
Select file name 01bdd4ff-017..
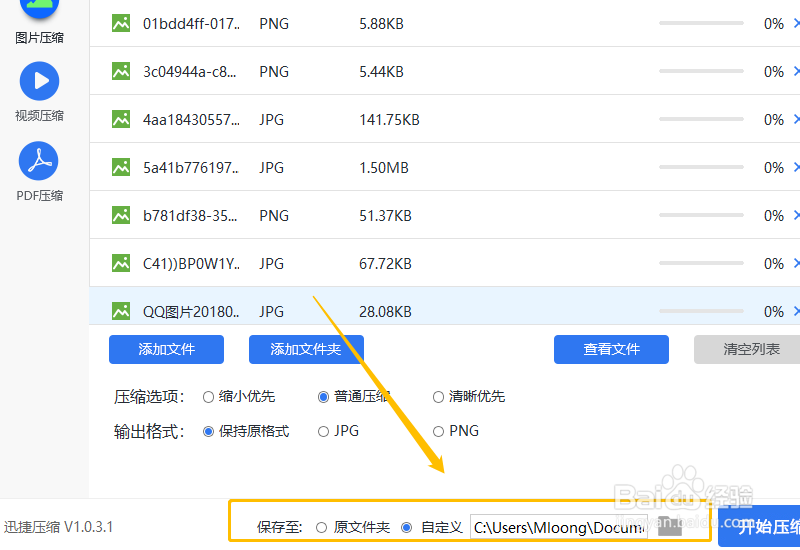click(x=191, y=24)
